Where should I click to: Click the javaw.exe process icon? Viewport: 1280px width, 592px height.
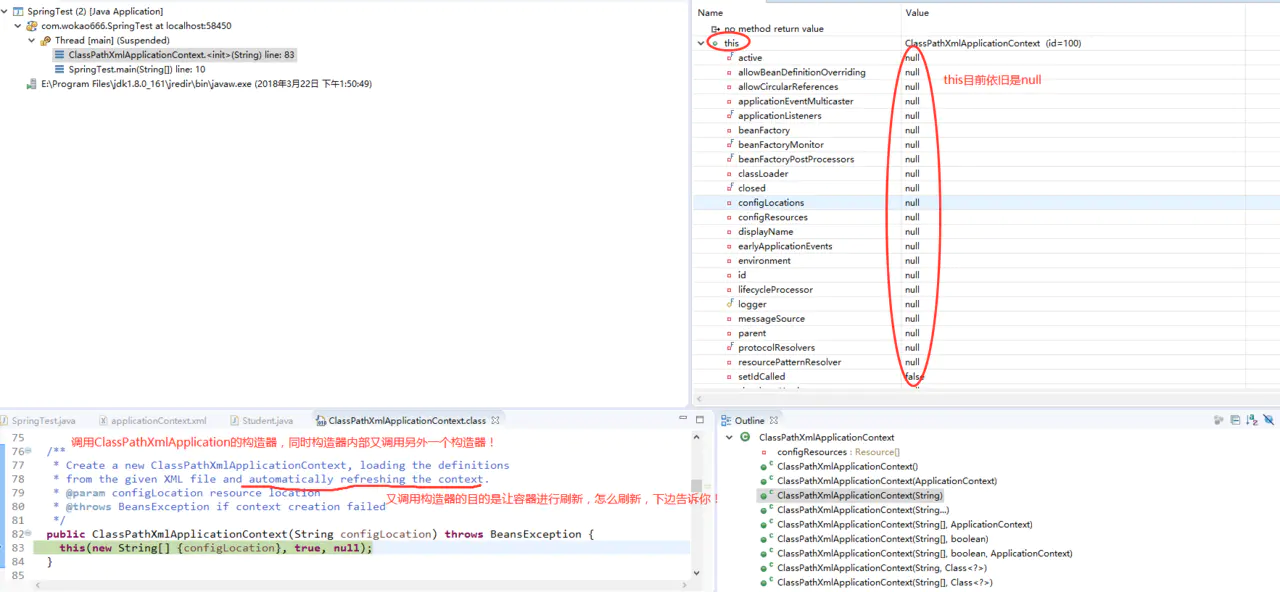[32, 84]
